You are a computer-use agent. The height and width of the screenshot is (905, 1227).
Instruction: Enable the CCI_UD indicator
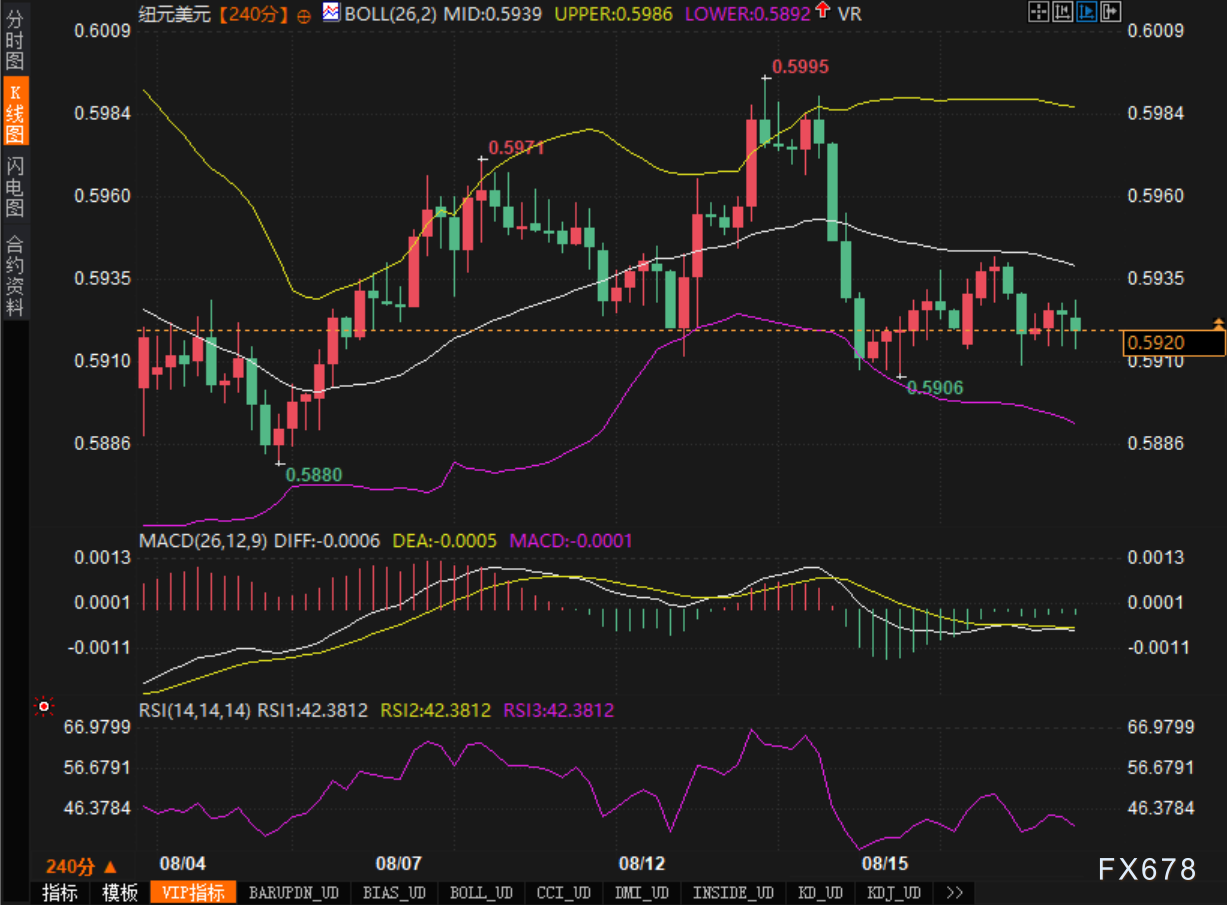(563, 892)
